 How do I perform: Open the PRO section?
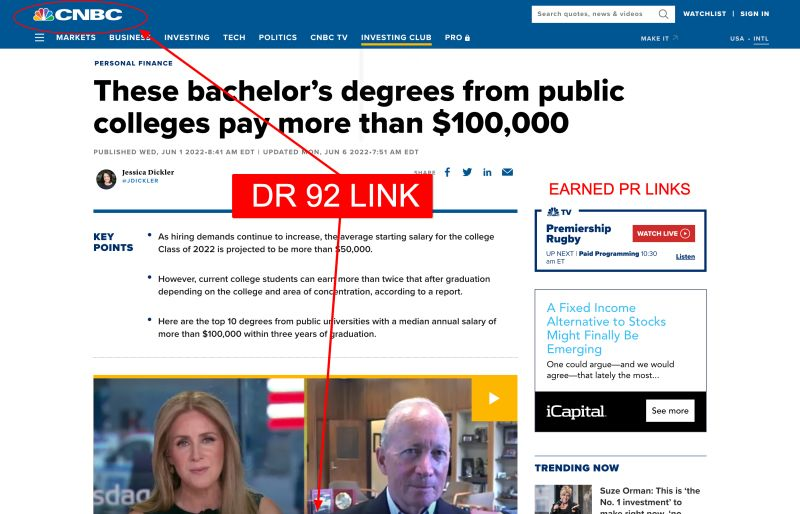pyautogui.click(x=457, y=37)
